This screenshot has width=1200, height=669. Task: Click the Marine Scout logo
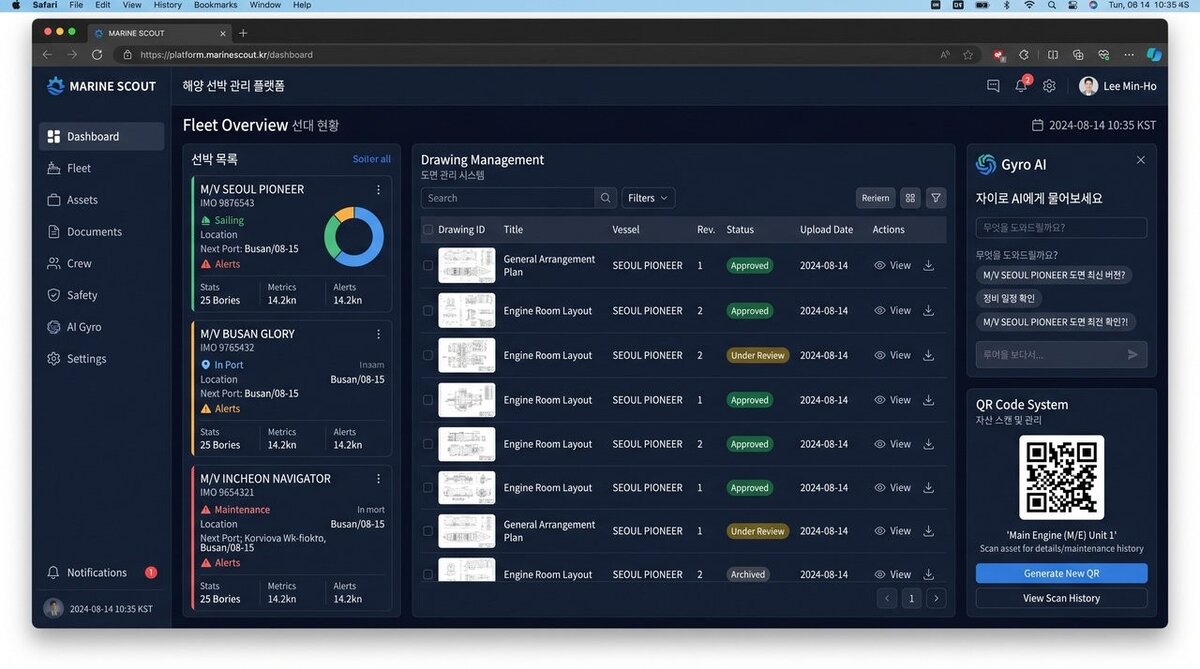(x=101, y=86)
